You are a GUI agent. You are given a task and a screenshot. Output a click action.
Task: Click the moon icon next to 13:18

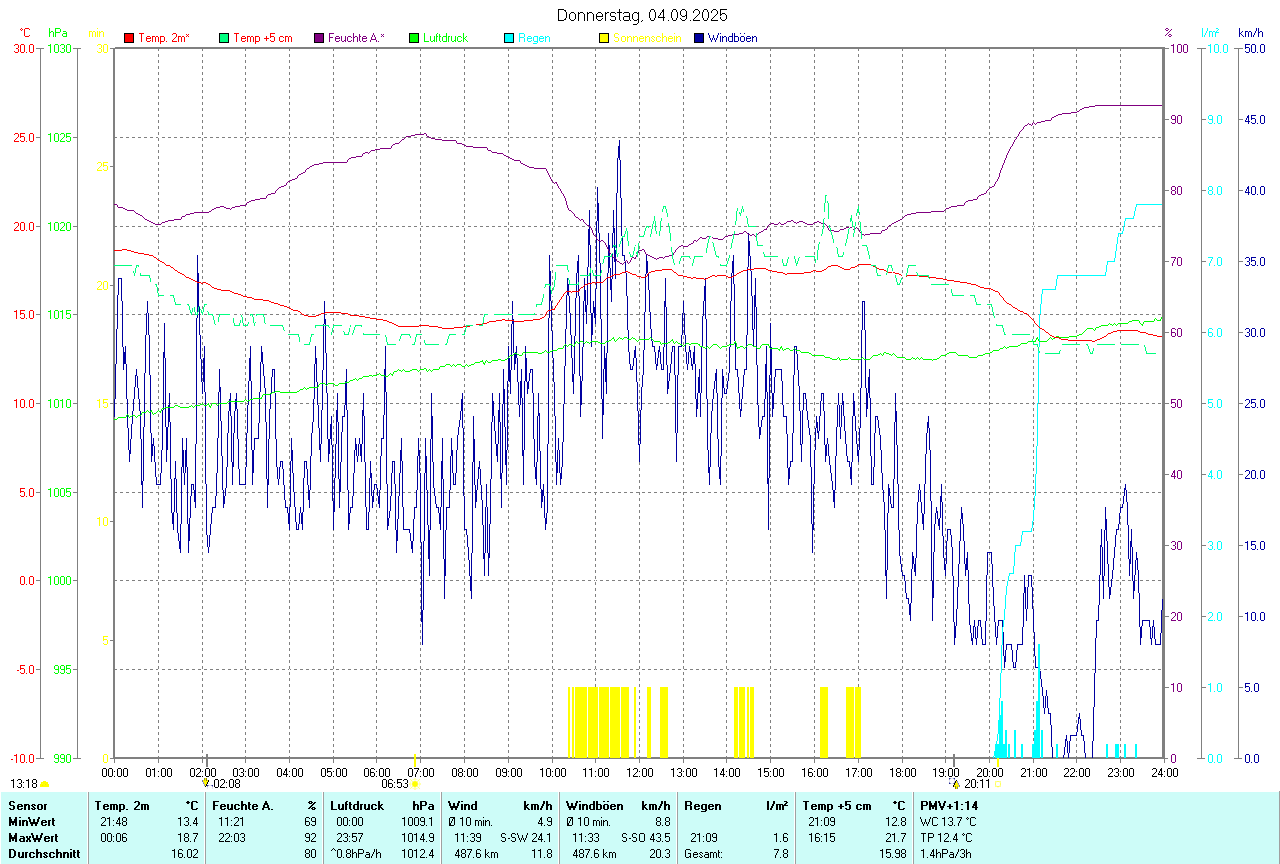point(44,784)
